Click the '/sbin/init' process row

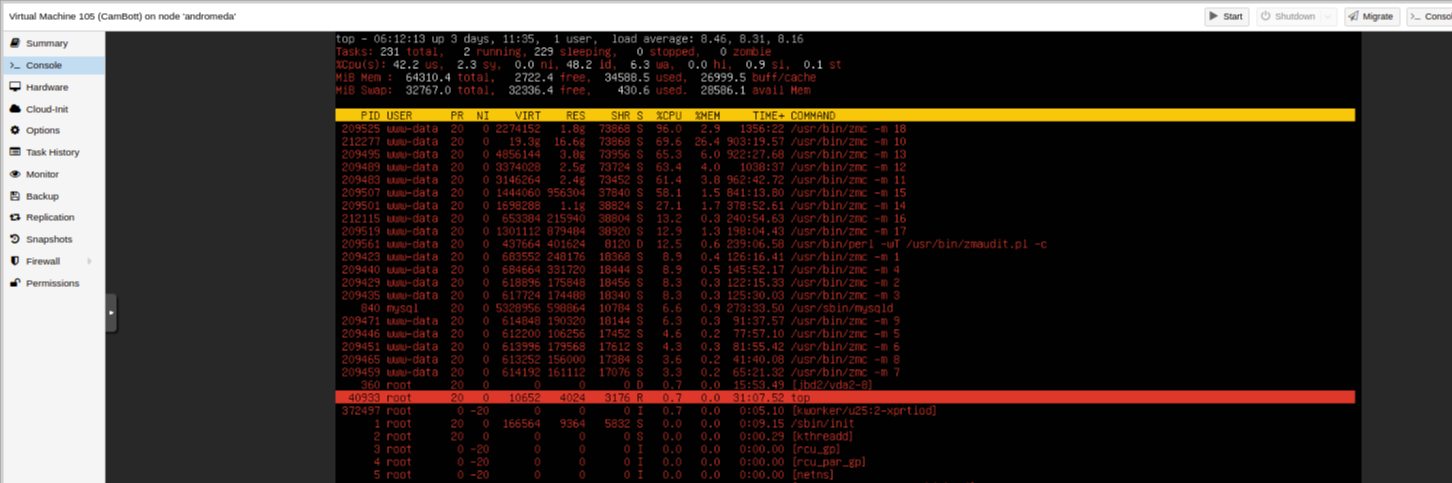pos(845,423)
